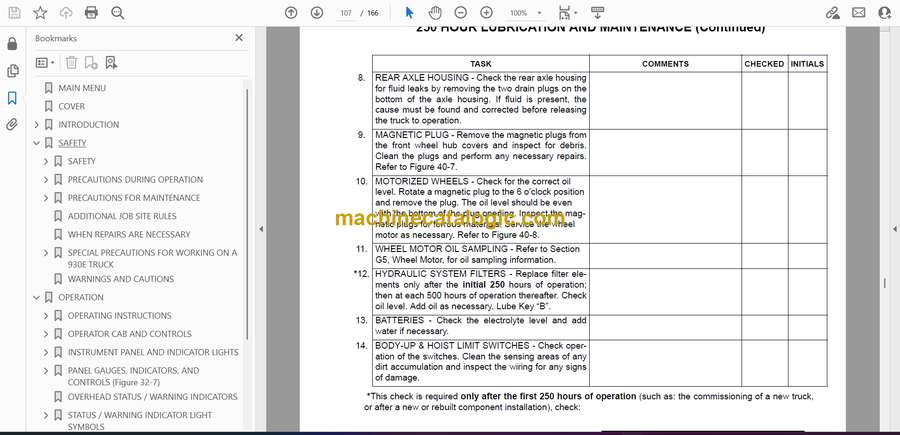Open the attachments paperclip panel
The image size is (900, 435).
coord(12,125)
